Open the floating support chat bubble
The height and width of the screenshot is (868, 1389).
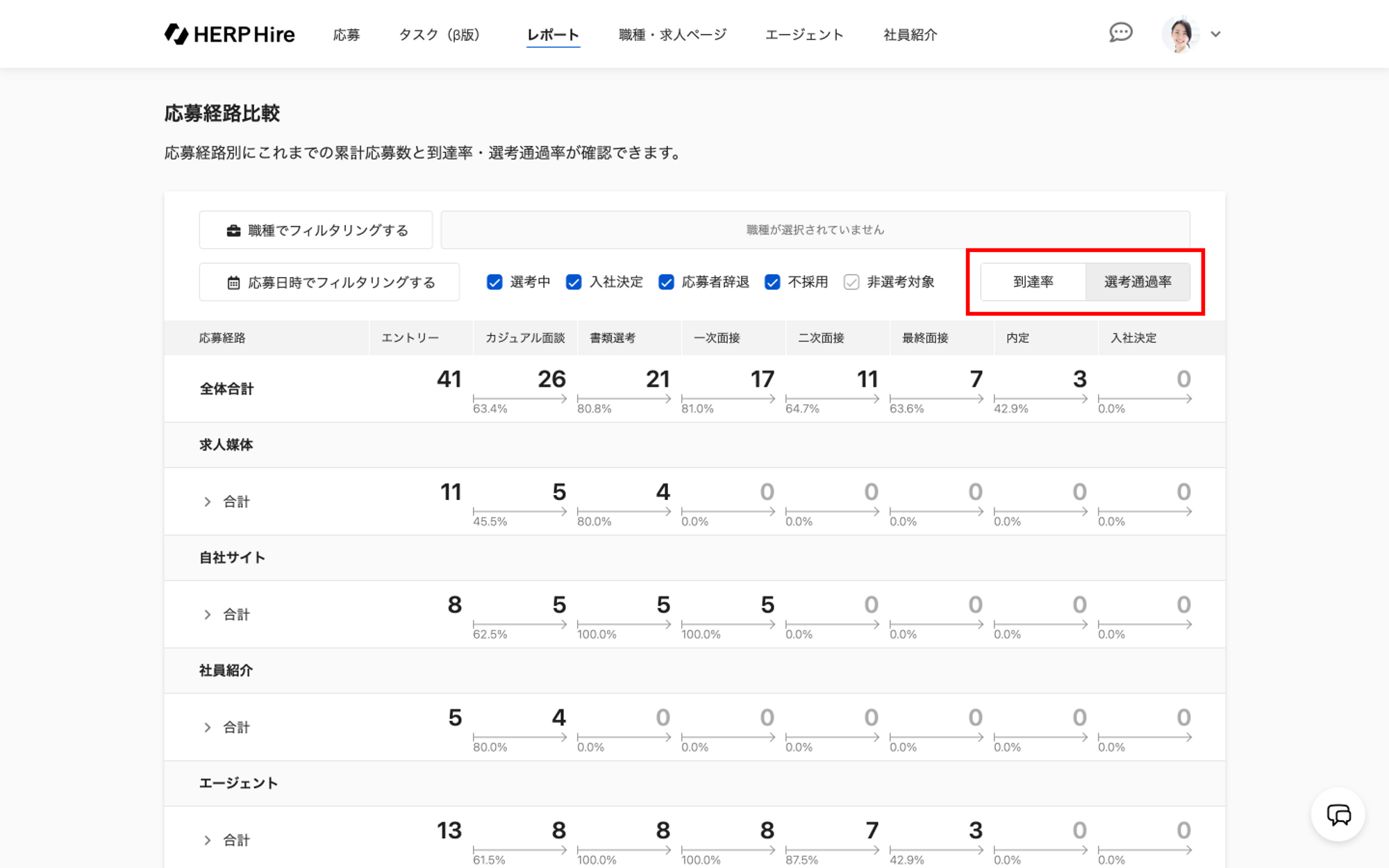[x=1338, y=815]
